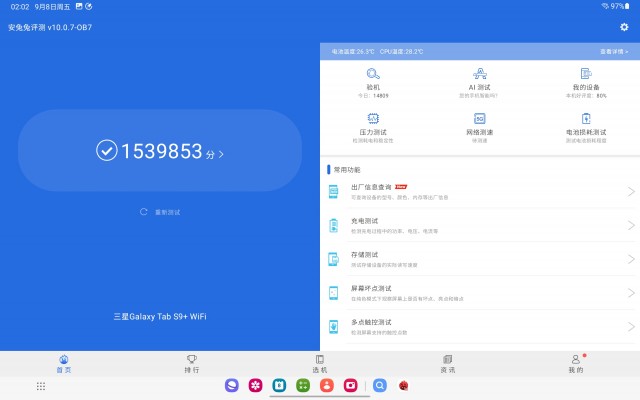Click the 多点触控测试 title text
The height and width of the screenshot is (400, 640).
(371, 322)
